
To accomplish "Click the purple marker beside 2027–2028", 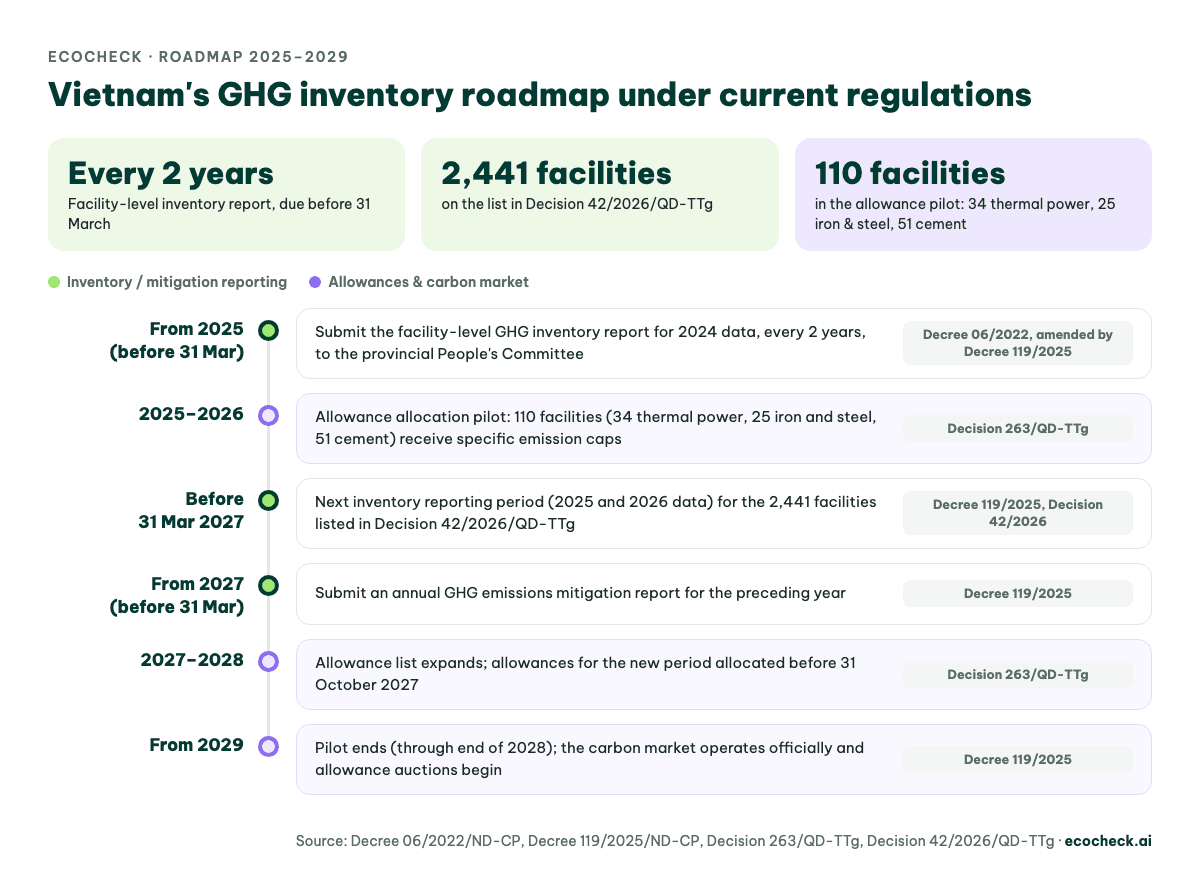I will 268,661.
